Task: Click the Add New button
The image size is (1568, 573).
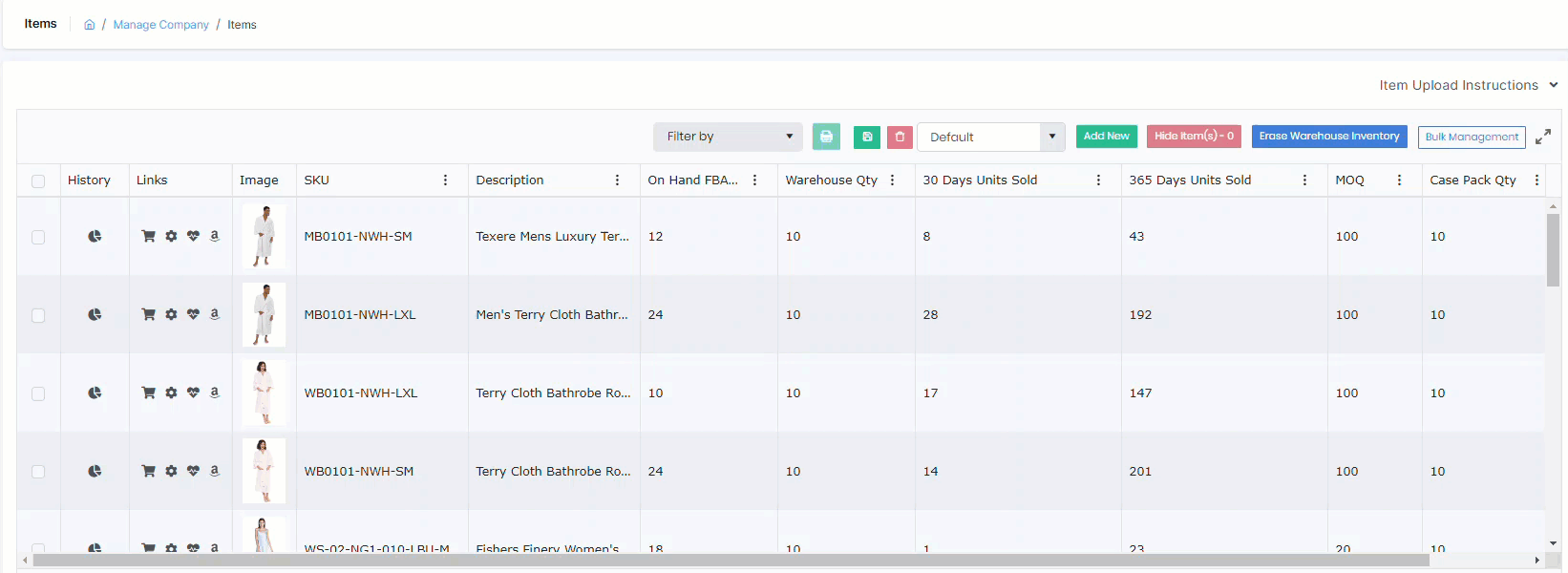Action: pyautogui.click(x=1106, y=137)
